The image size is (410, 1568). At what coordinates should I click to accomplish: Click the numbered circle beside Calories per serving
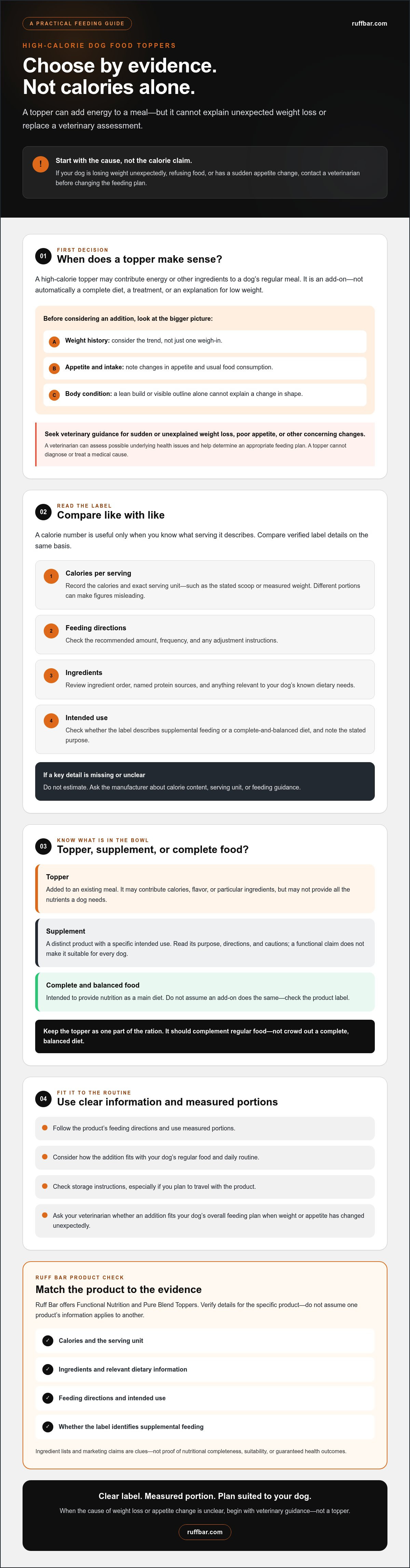pyautogui.click(x=51, y=576)
